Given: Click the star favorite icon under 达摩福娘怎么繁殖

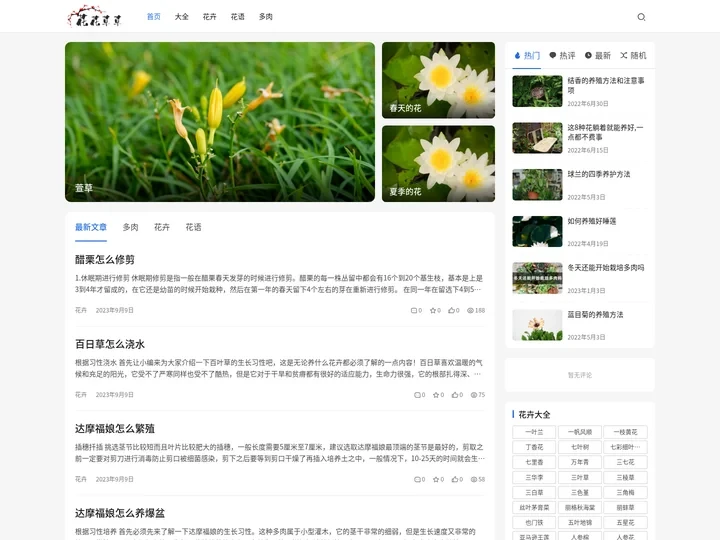Looking at the screenshot, I should [436, 479].
